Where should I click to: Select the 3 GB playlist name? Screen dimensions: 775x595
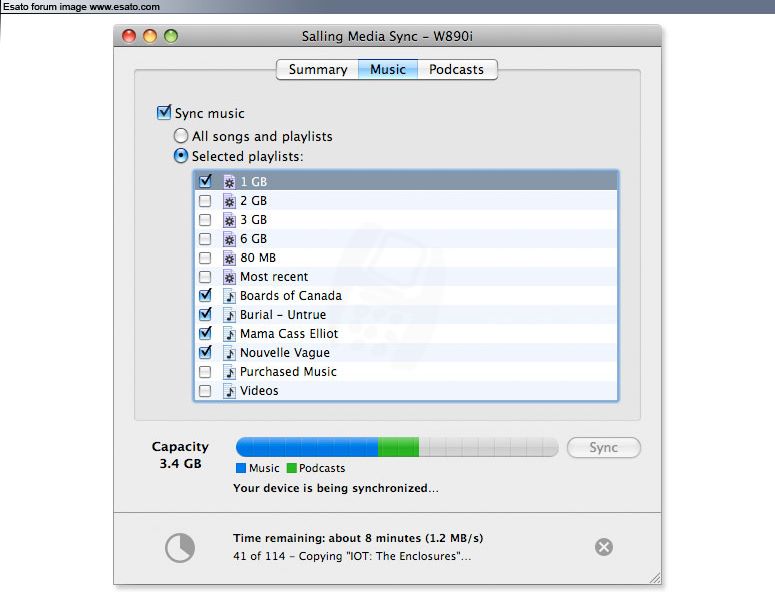point(254,220)
